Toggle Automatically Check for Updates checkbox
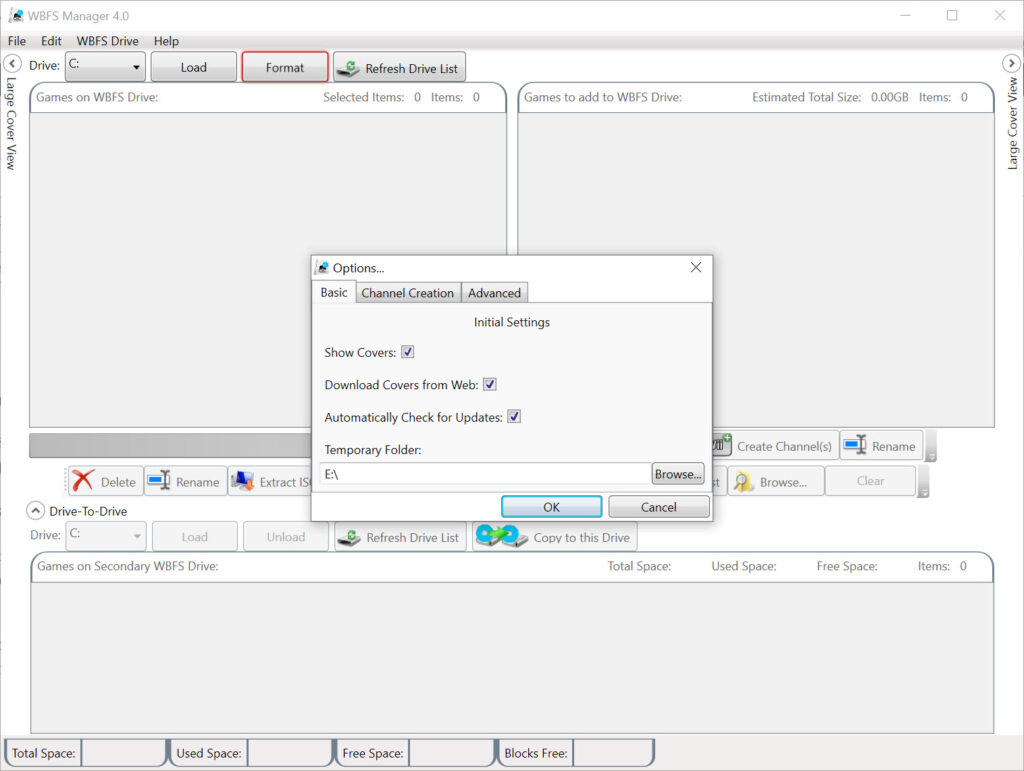This screenshot has height=771, width=1024. click(514, 417)
